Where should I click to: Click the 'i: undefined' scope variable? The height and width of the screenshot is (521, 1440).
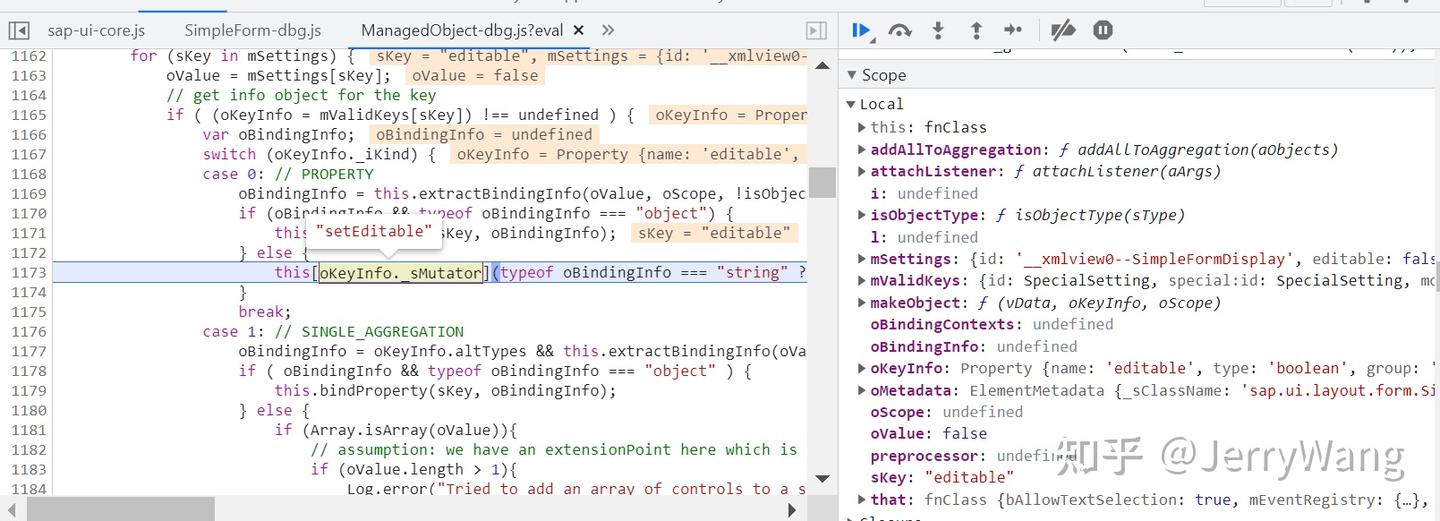pos(924,193)
